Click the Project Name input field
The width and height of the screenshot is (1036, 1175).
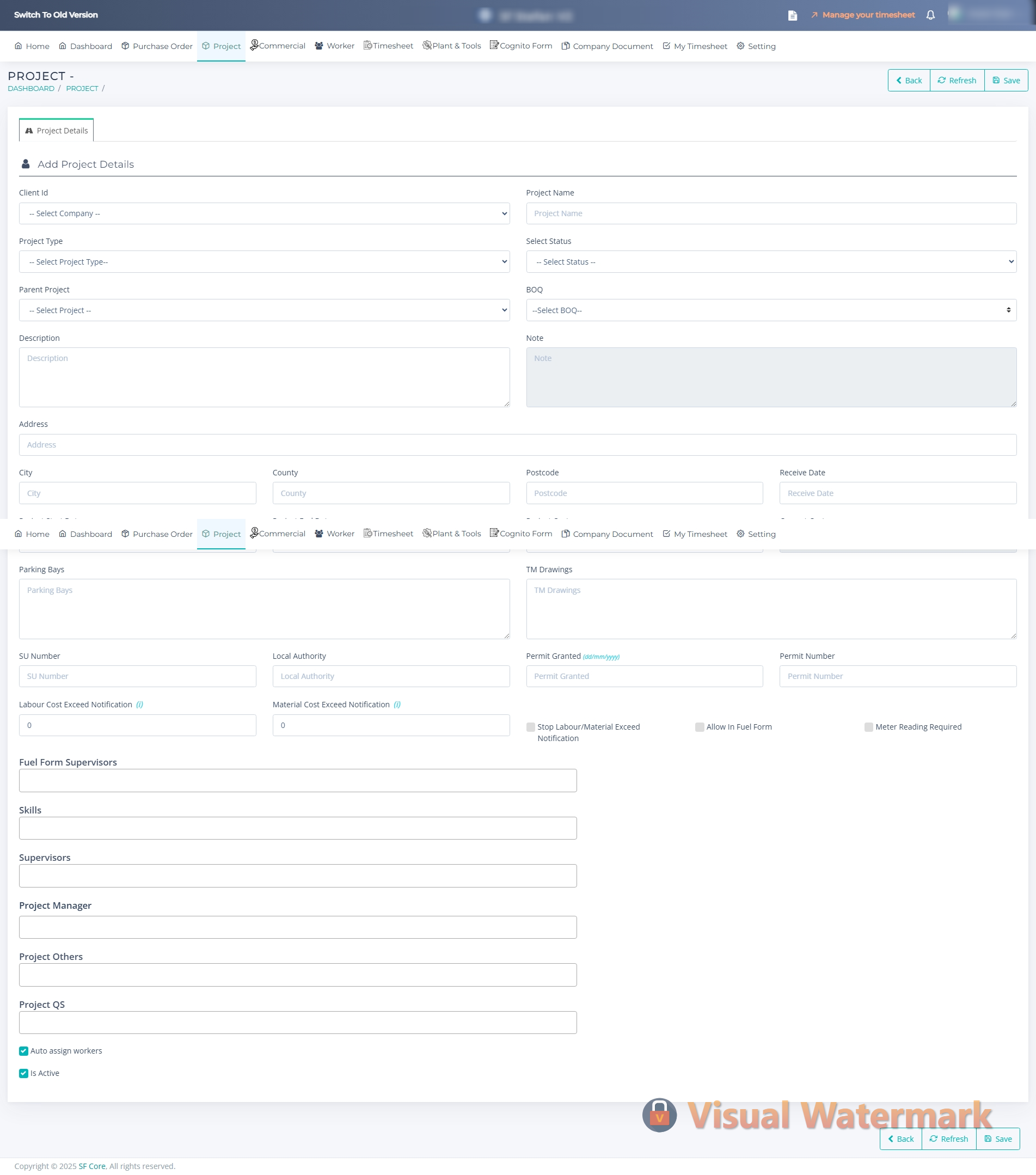pyautogui.click(x=771, y=213)
